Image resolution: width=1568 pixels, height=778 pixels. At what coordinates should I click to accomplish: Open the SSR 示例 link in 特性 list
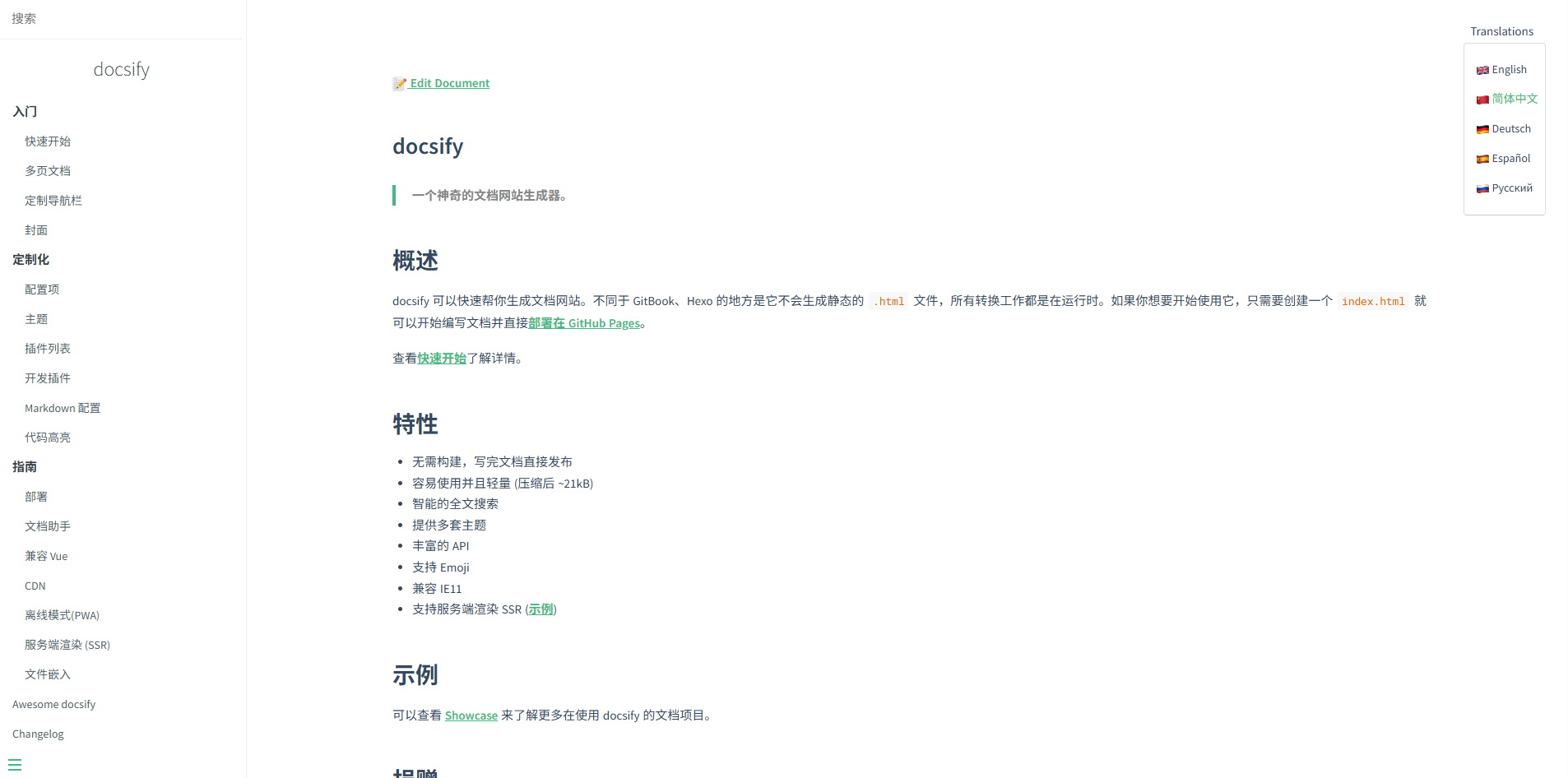coord(540,609)
